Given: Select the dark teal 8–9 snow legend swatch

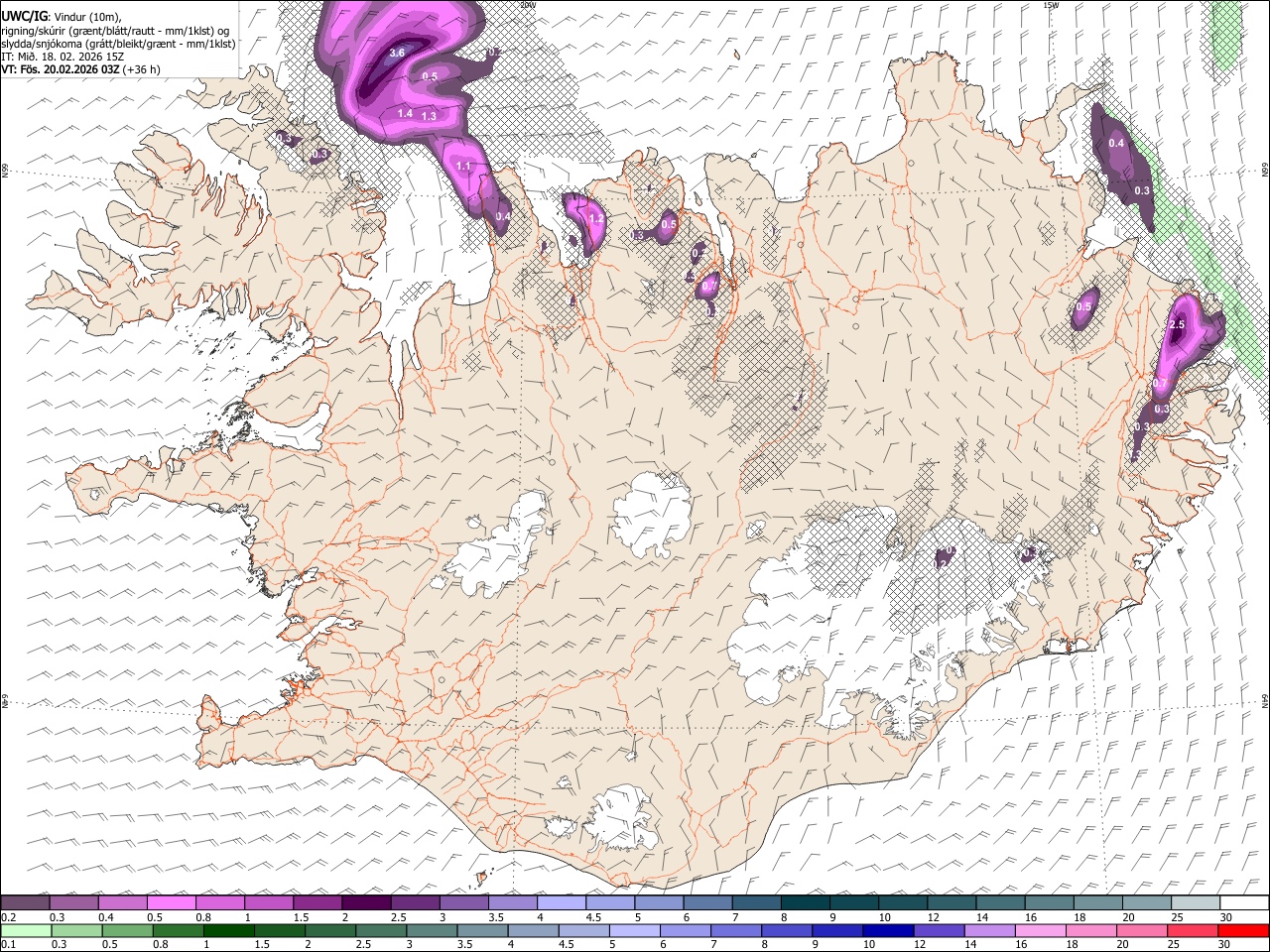Looking at the screenshot, I should tap(806, 903).
